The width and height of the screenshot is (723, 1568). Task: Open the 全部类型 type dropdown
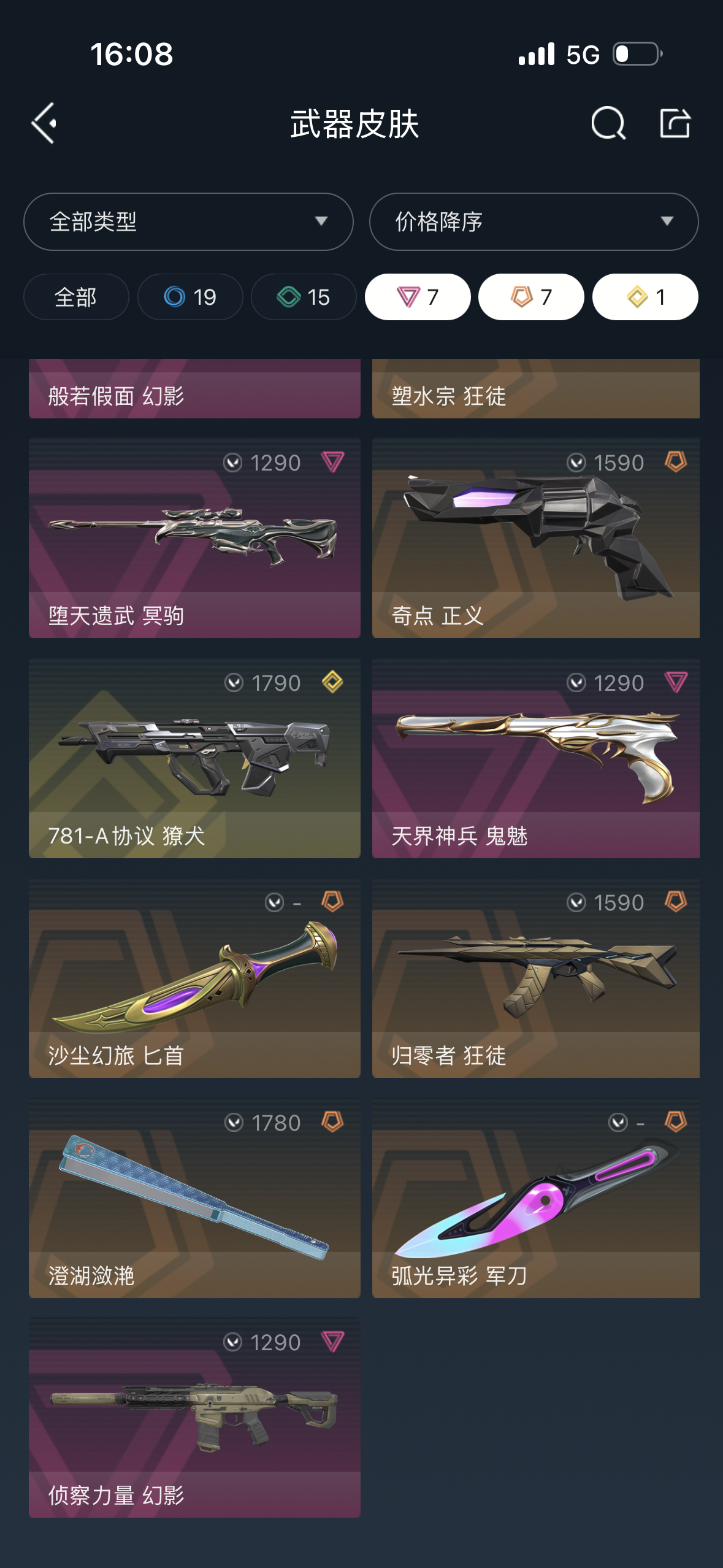[x=188, y=221]
